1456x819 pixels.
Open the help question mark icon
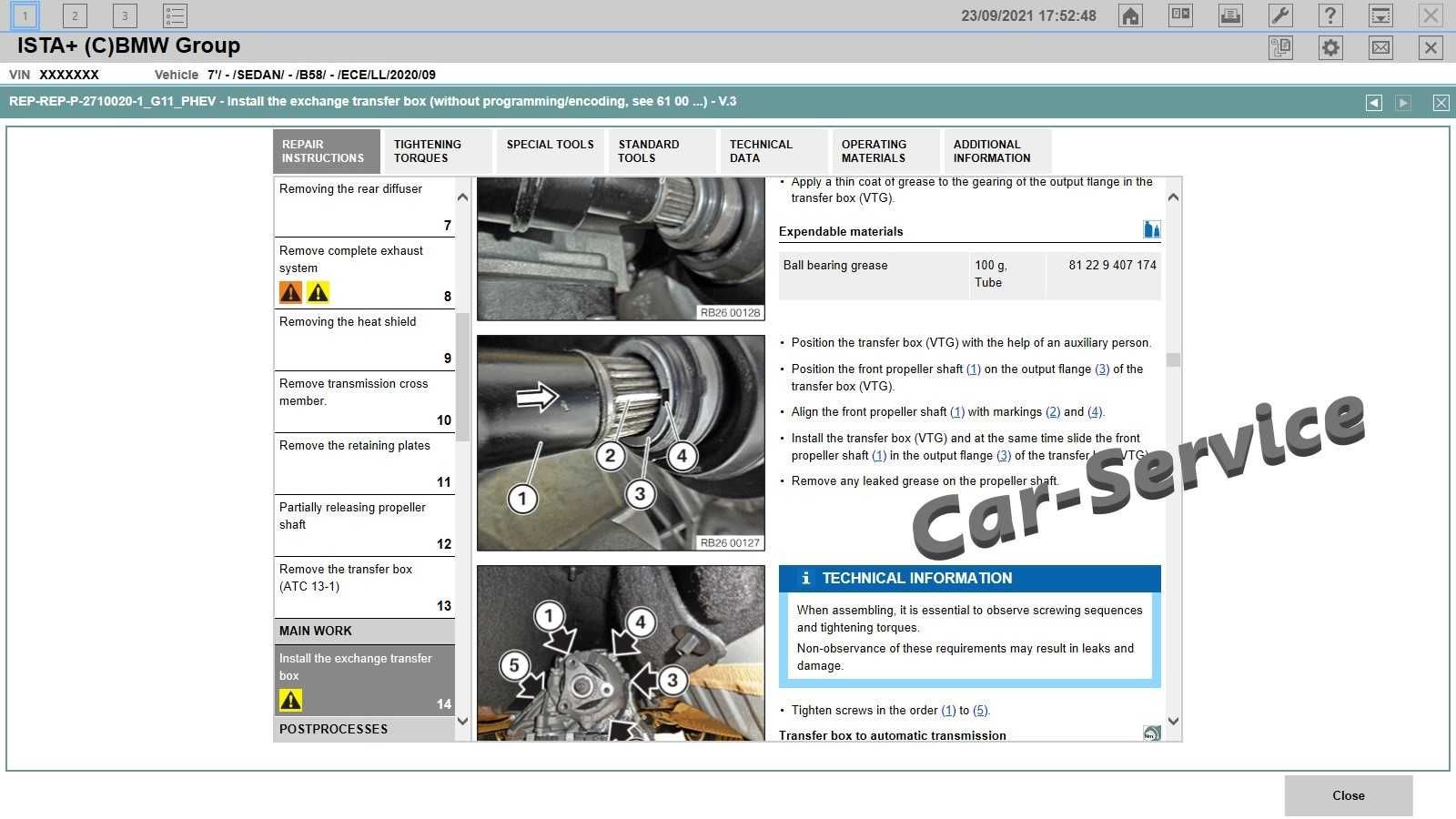pos(1330,15)
